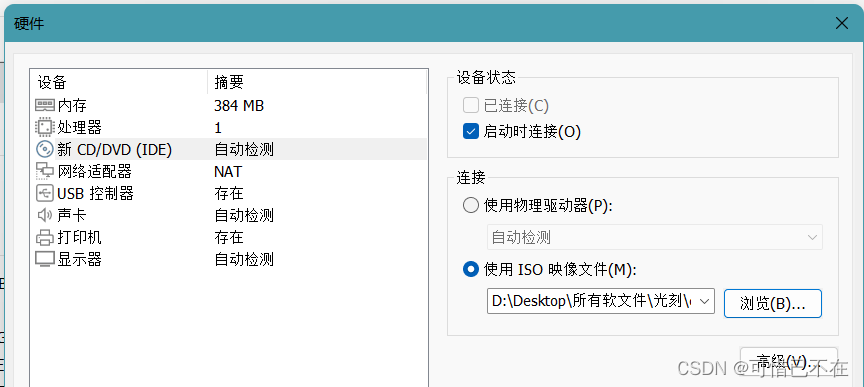The image size is (864, 387).
Task: Click the processor summary value 1
Action: (218, 128)
